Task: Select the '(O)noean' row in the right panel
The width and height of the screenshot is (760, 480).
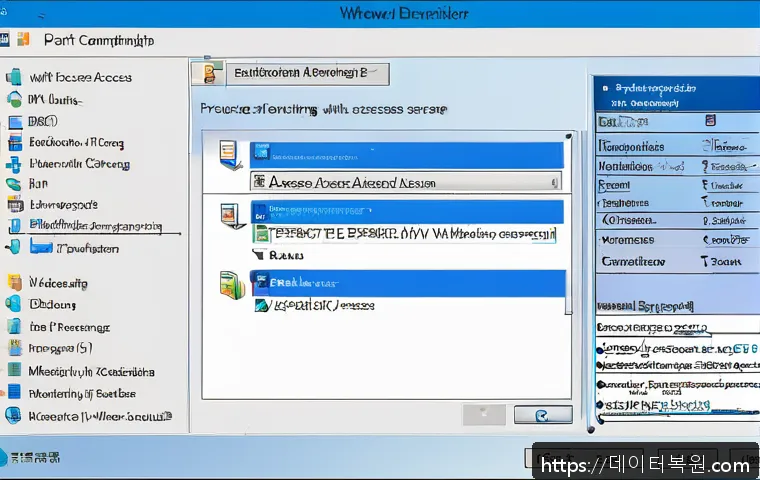Action: click(x=677, y=220)
